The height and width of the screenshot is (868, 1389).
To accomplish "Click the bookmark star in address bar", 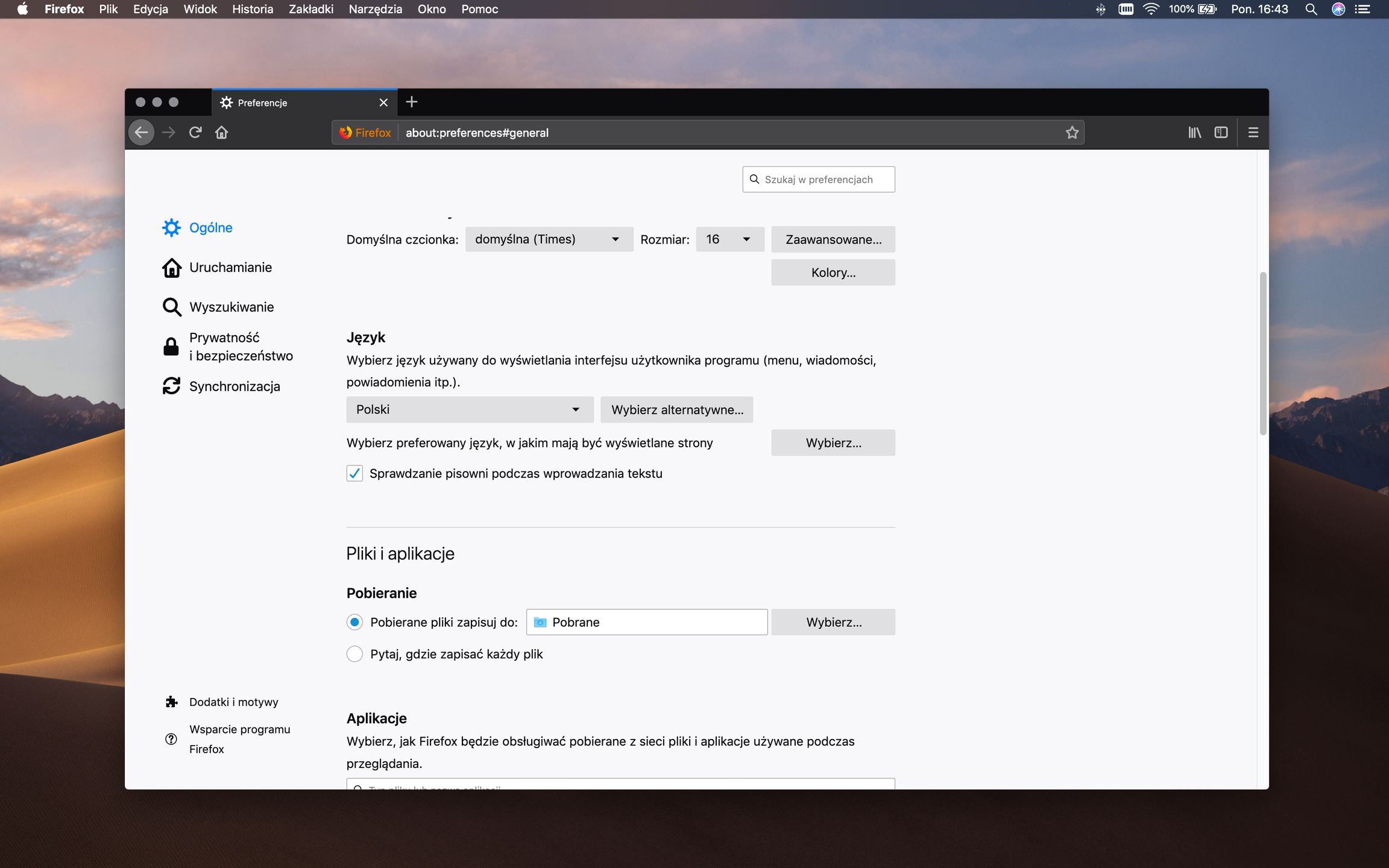I will pos(1072,132).
